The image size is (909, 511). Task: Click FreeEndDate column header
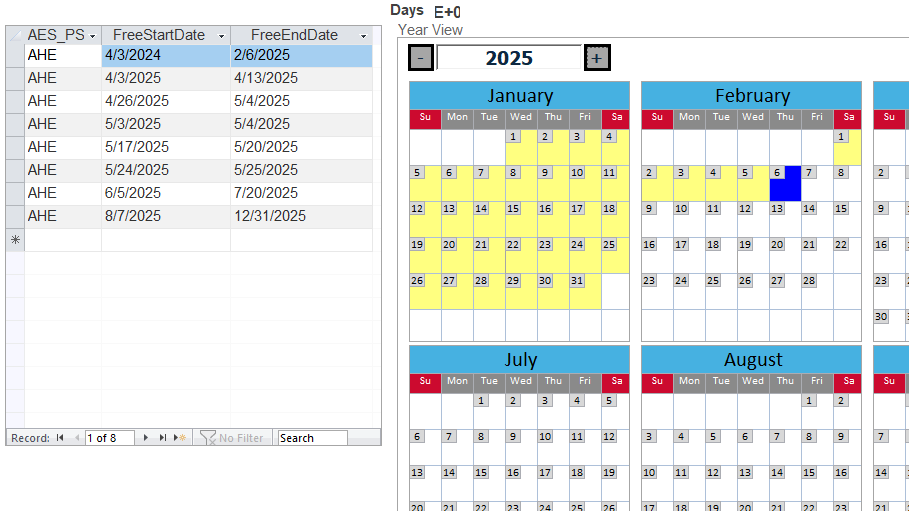tap(301, 35)
